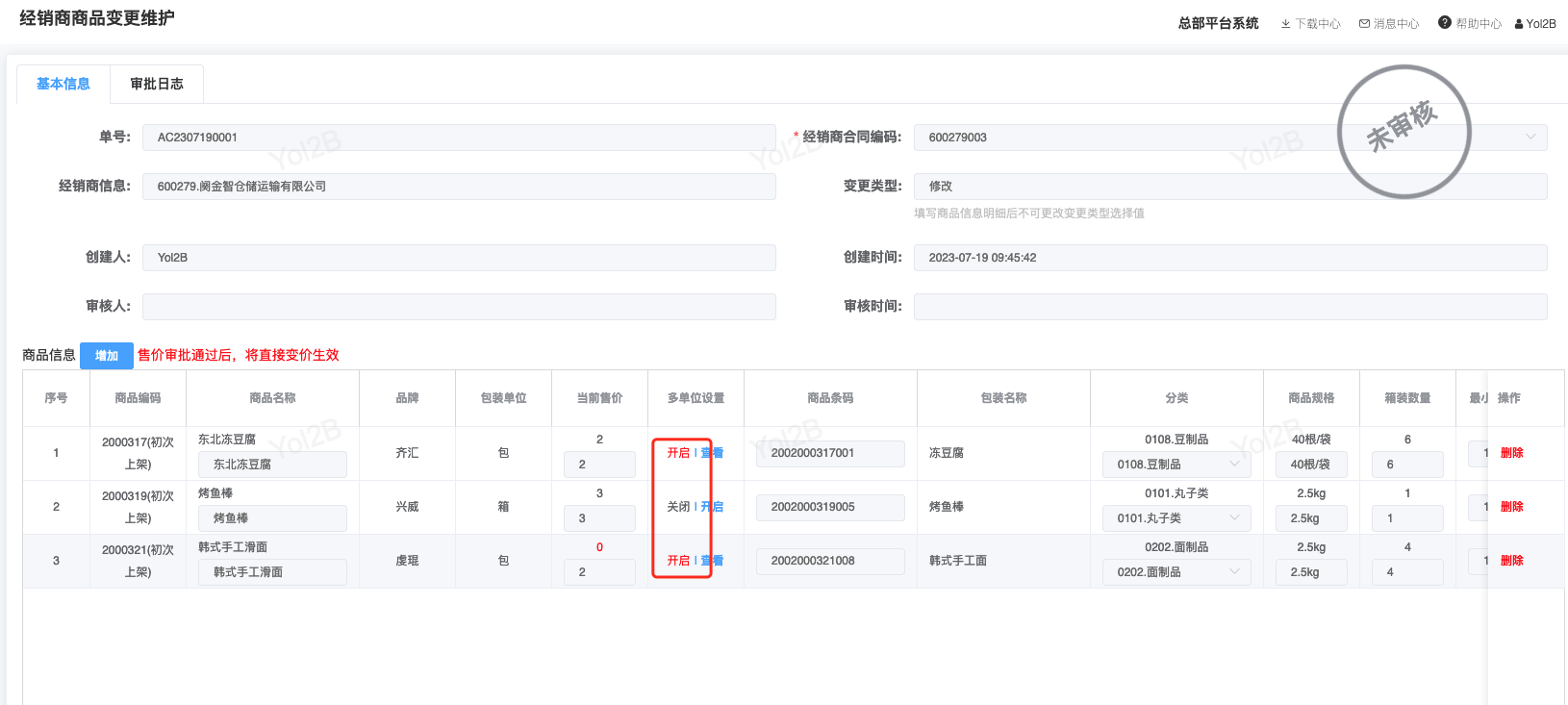Open the 帮助中心 help center
This screenshot has width=1568, height=705.
pos(1470,23)
